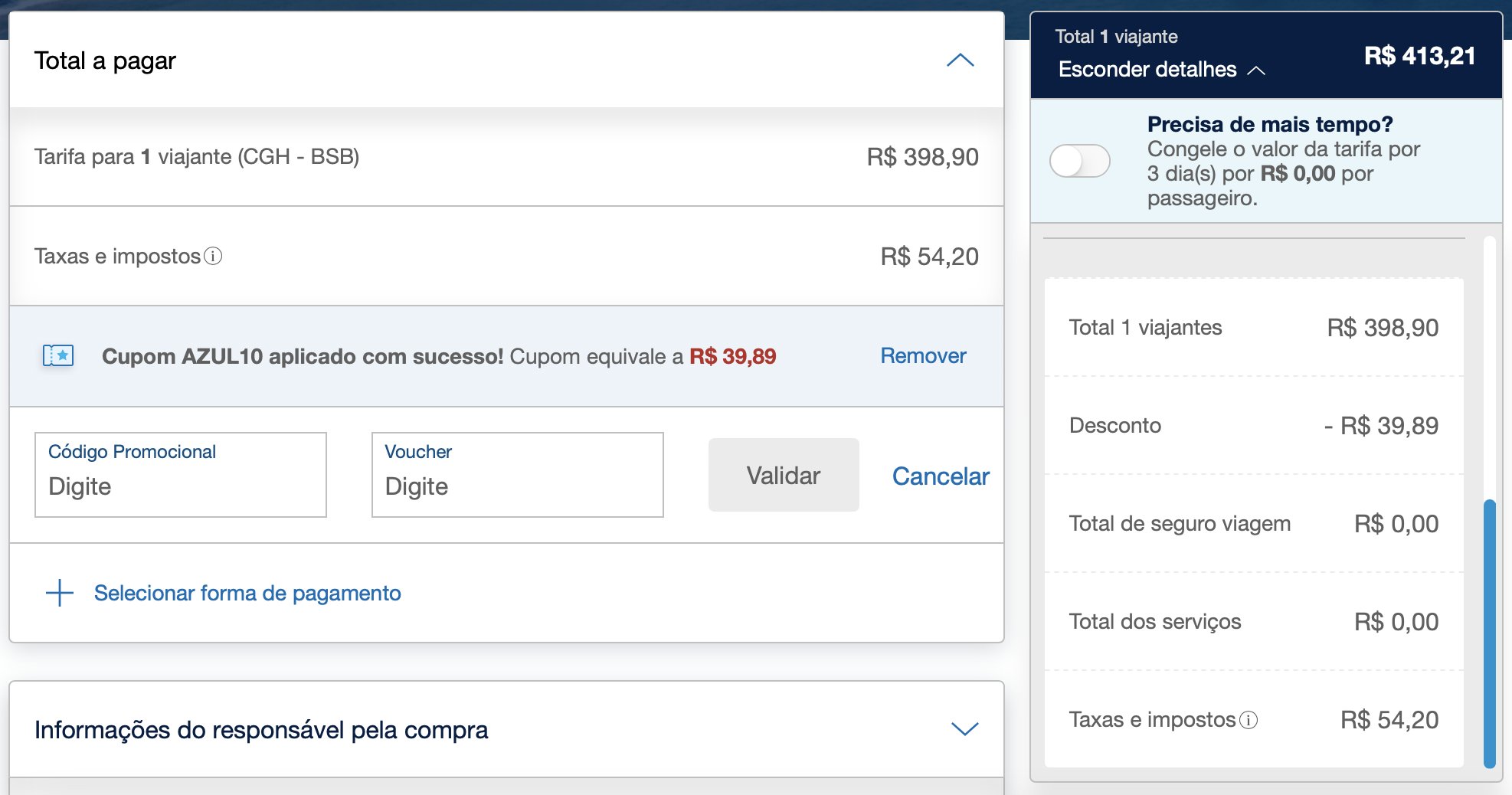The height and width of the screenshot is (795, 1512).
Task: Remove the applied AZUL10 coupon
Action: click(923, 355)
